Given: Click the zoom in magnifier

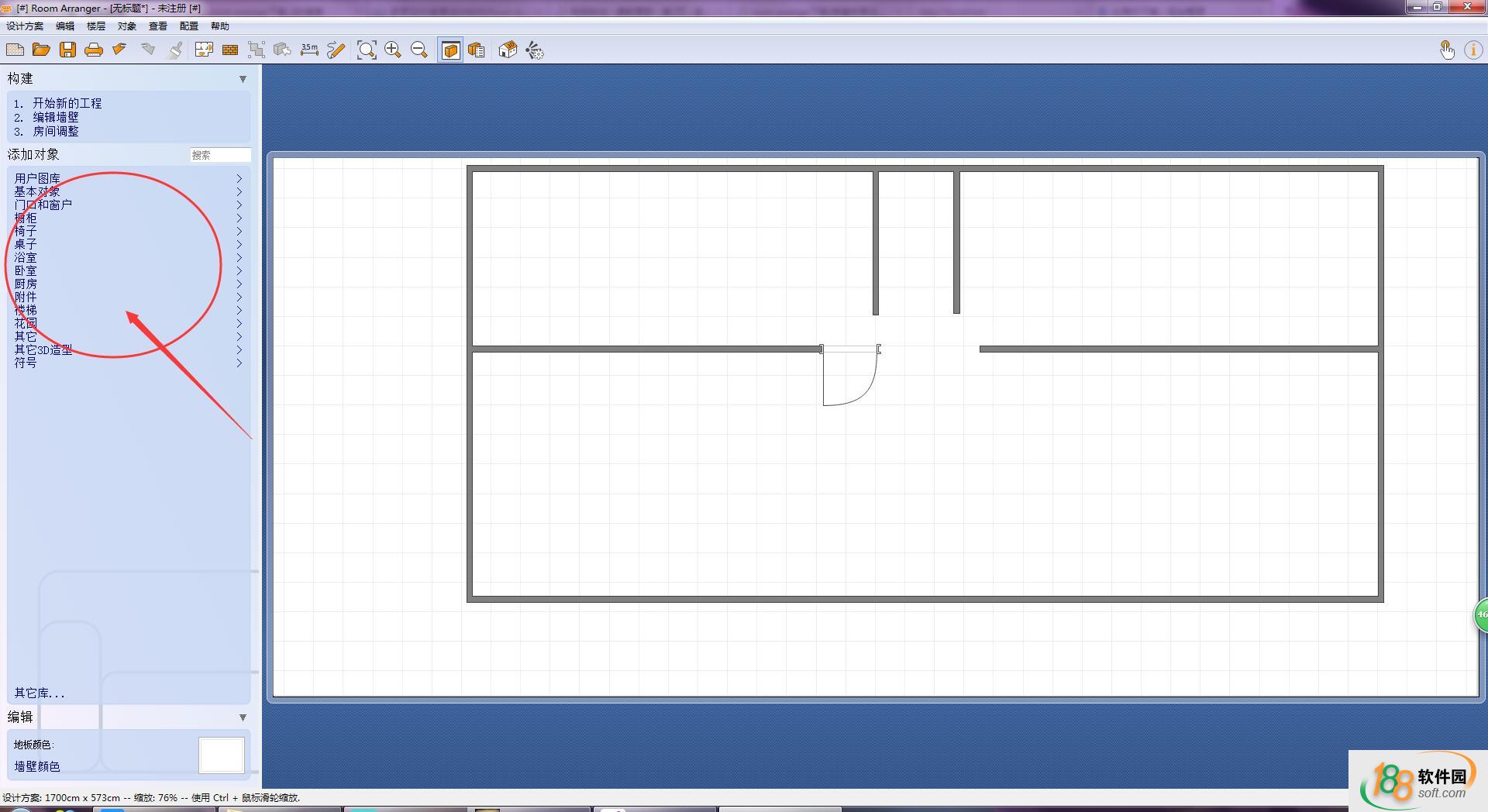Looking at the screenshot, I should [x=393, y=50].
